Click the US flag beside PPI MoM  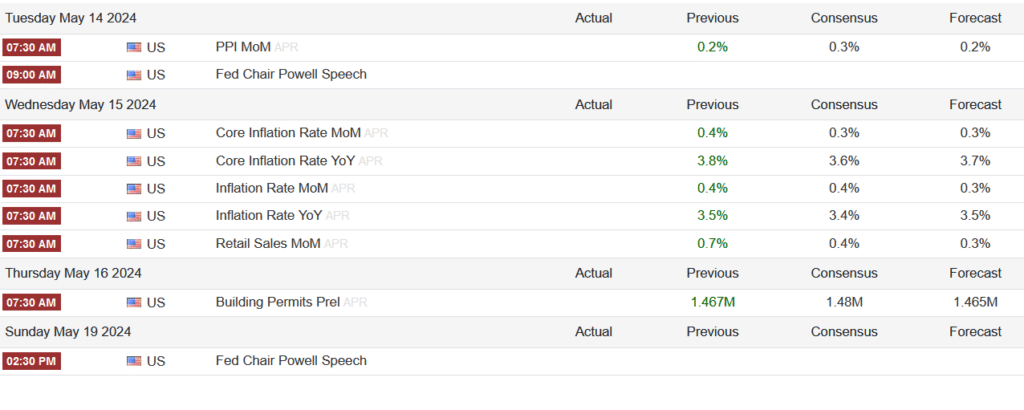[x=134, y=47]
